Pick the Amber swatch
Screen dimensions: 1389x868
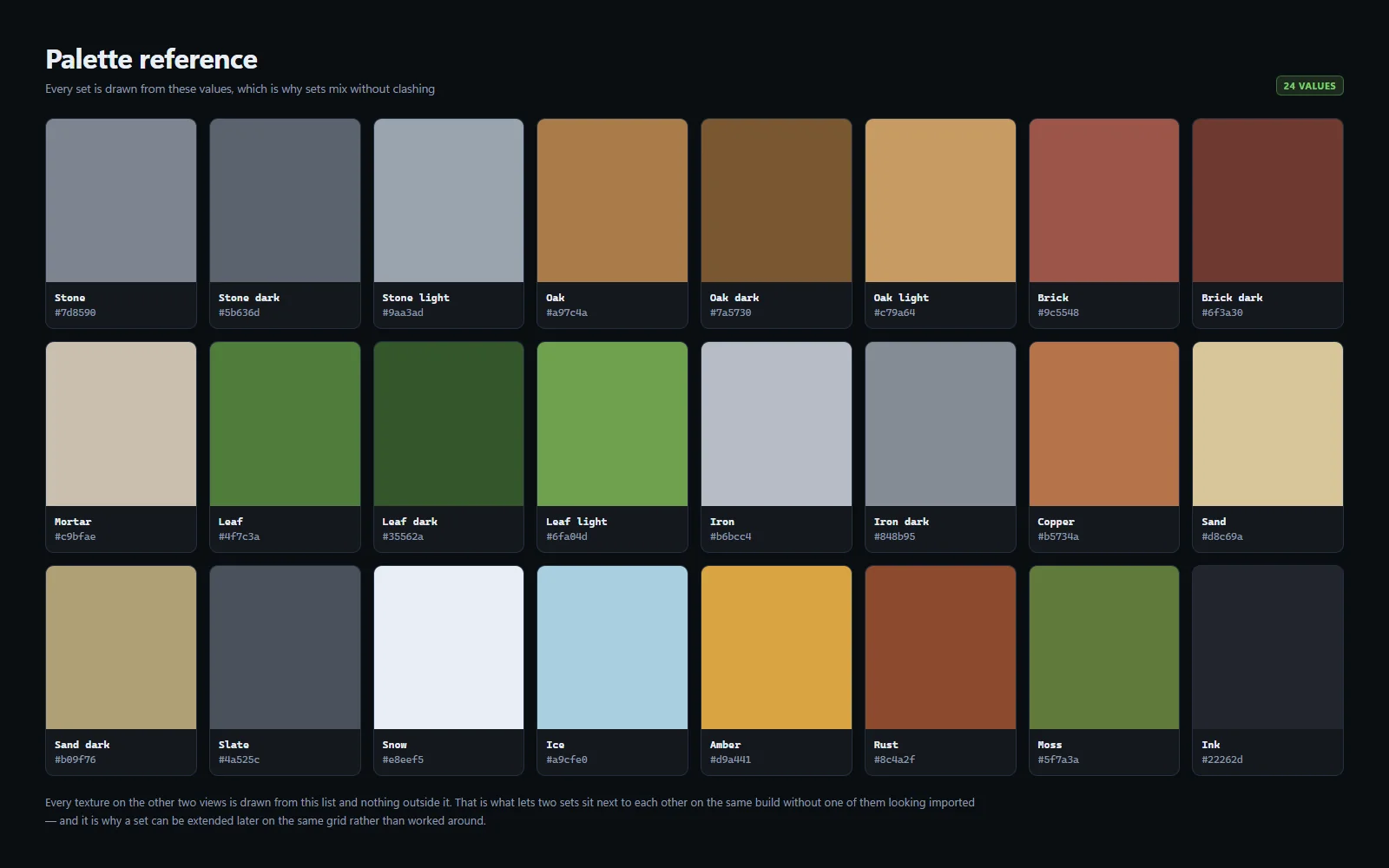pos(776,648)
